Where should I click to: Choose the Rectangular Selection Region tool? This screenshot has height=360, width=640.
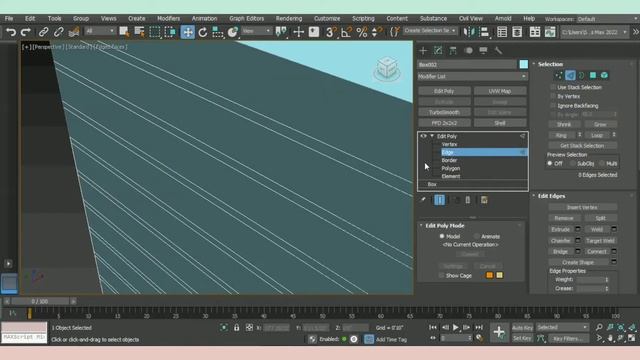click(x=155, y=32)
